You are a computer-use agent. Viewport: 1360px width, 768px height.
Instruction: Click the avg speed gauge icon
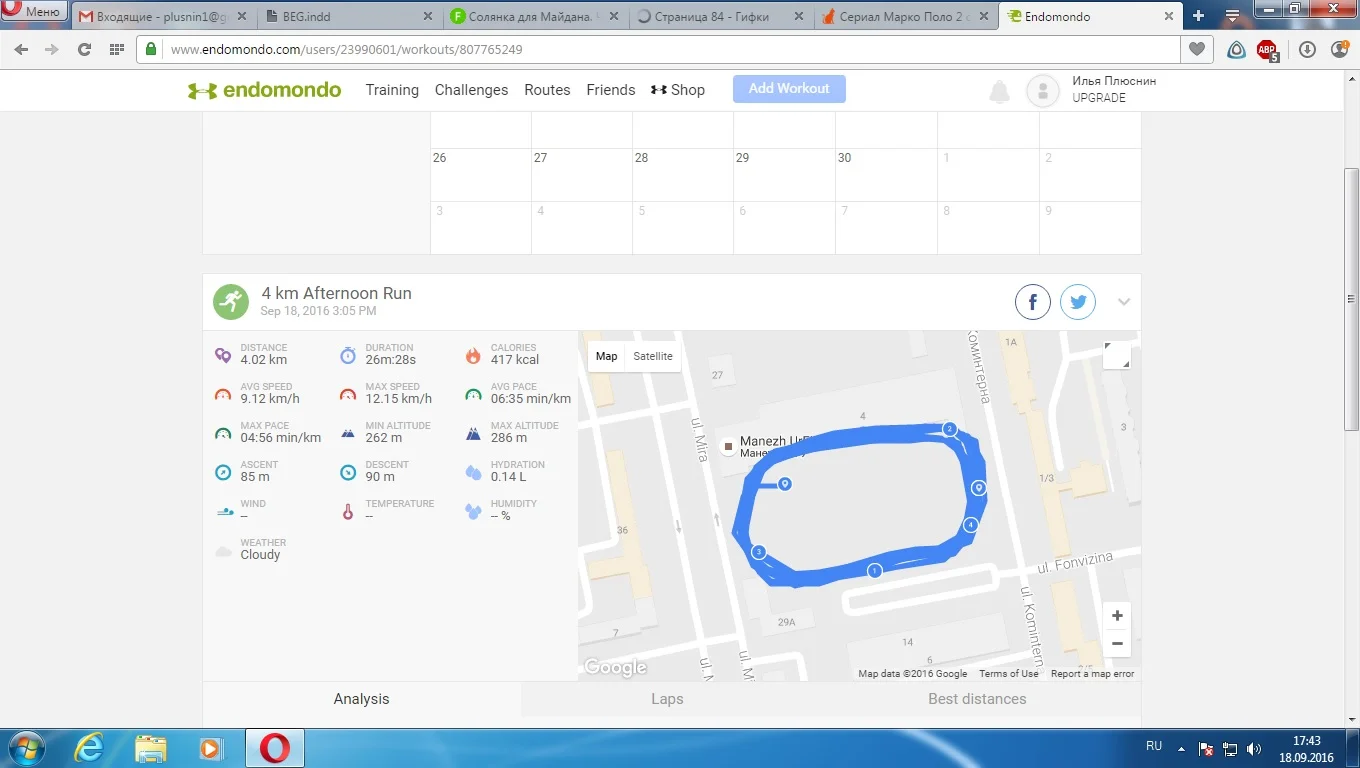(x=223, y=394)
